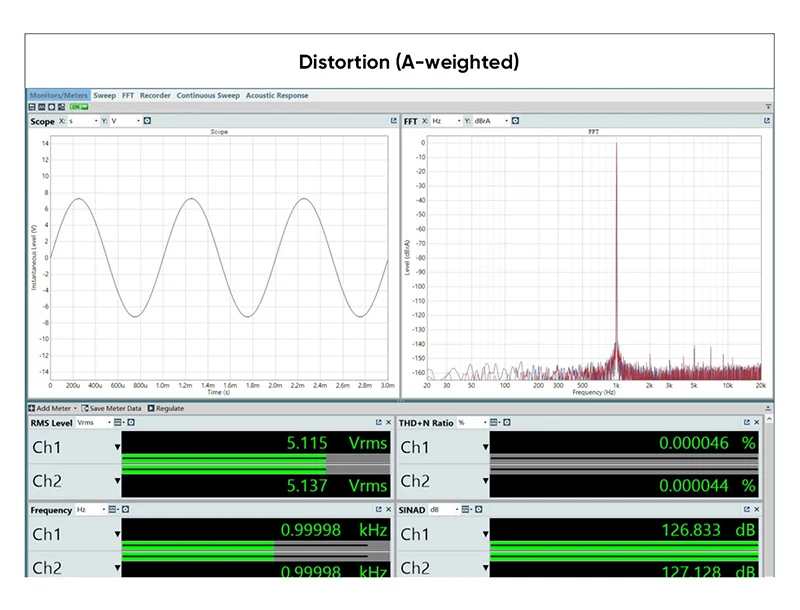Open the FFT graph settings gear icon
The width and height of the screenshot is (800, 610).
(515, 121)
